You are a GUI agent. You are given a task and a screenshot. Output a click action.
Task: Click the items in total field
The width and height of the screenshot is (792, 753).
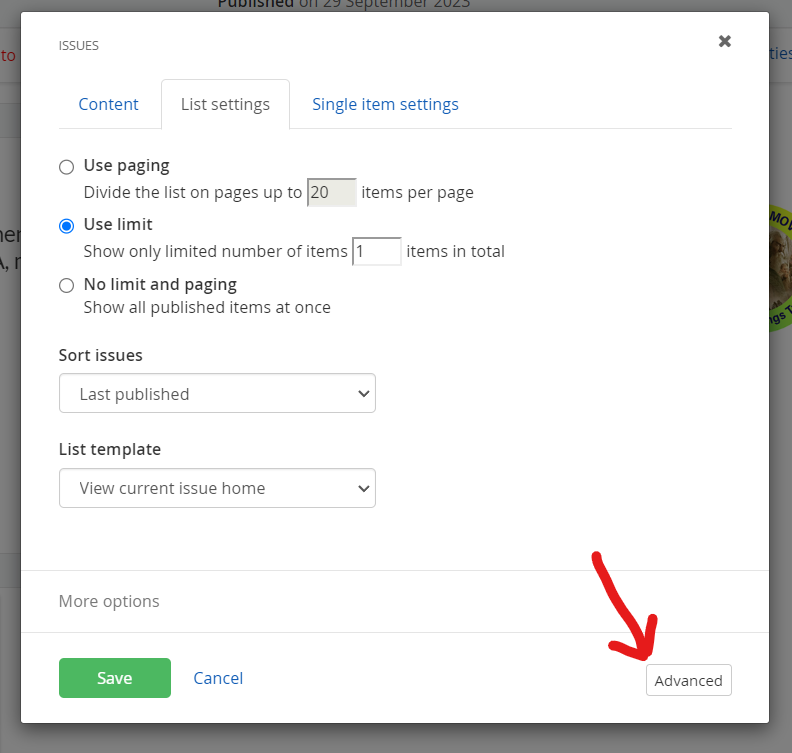[x=377, y=251]
